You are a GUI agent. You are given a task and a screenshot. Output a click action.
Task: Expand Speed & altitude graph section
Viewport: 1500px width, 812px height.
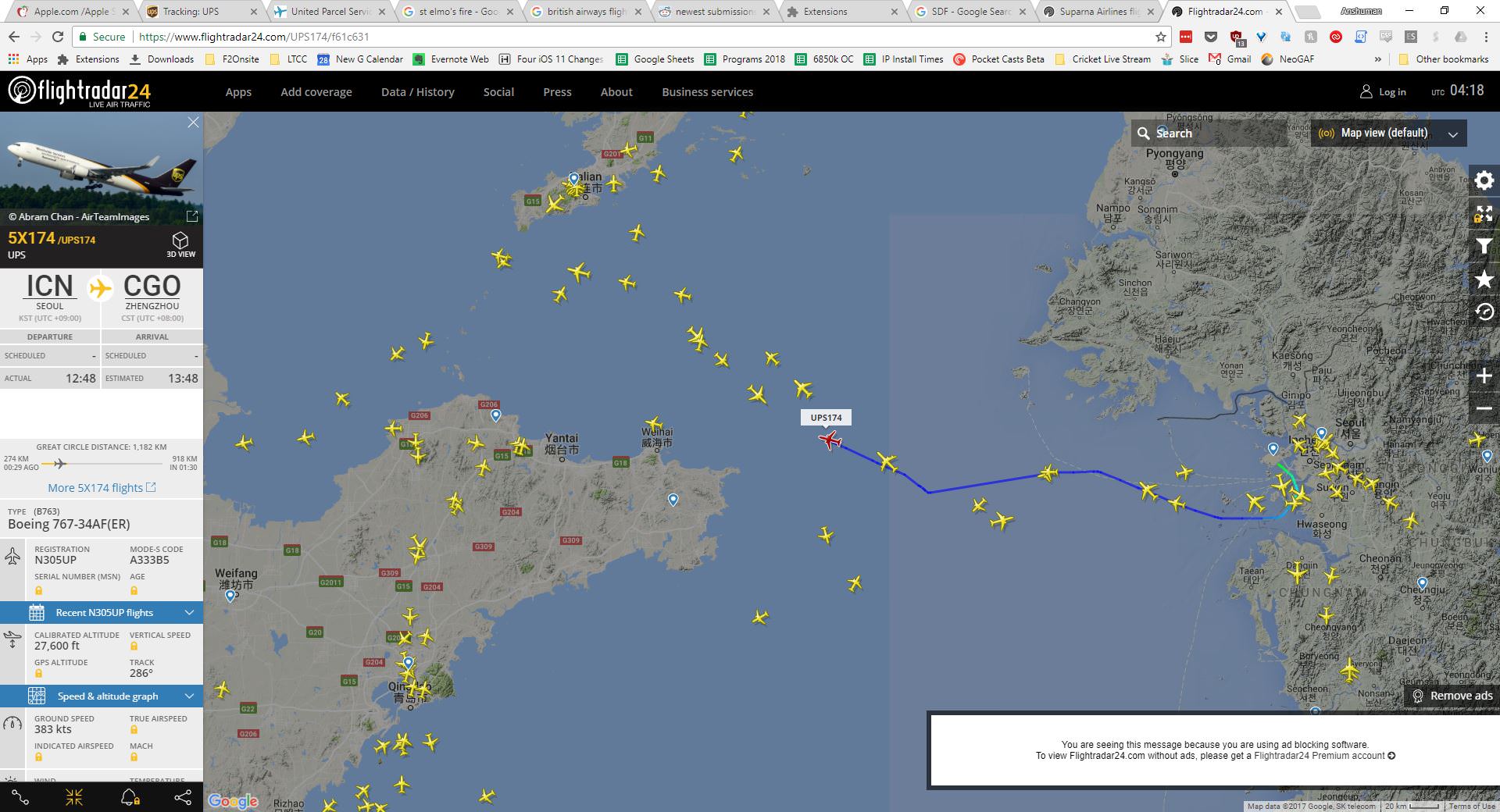tap(102, 696)
